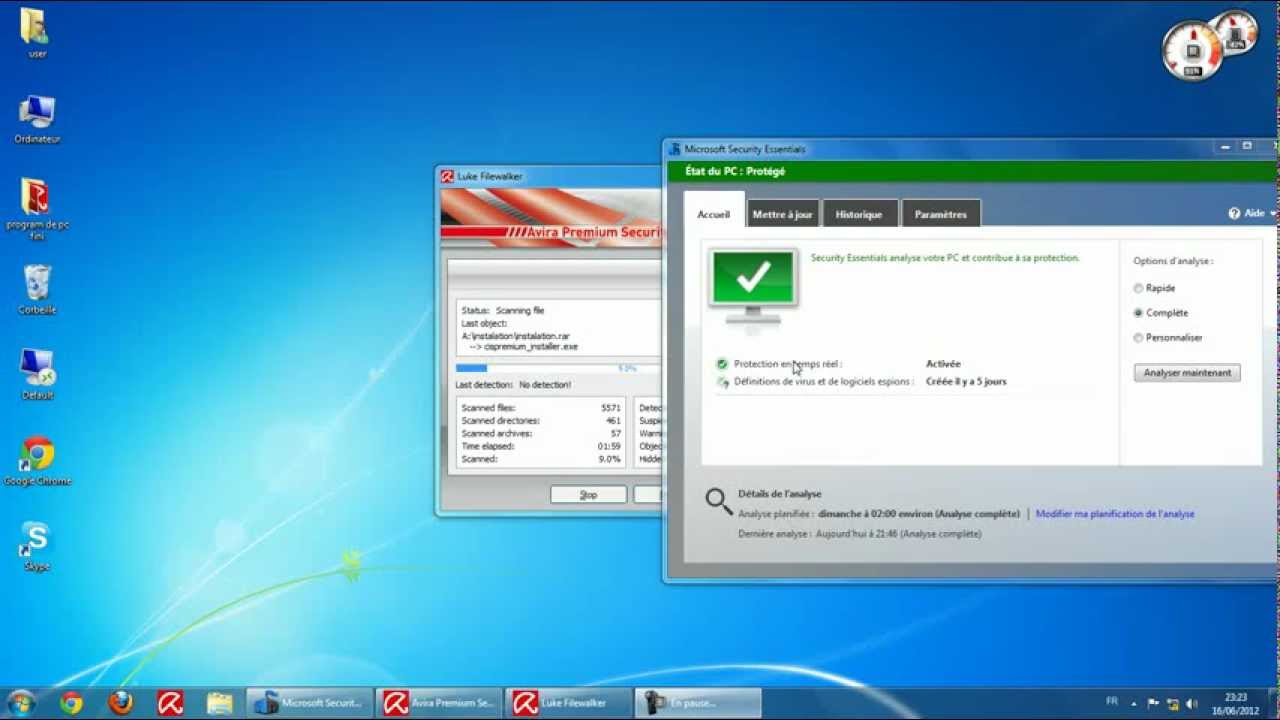This screenshot has width=1280, height=720.
Task: Select the Personnaliser scan option
Action: point(1138,338)
